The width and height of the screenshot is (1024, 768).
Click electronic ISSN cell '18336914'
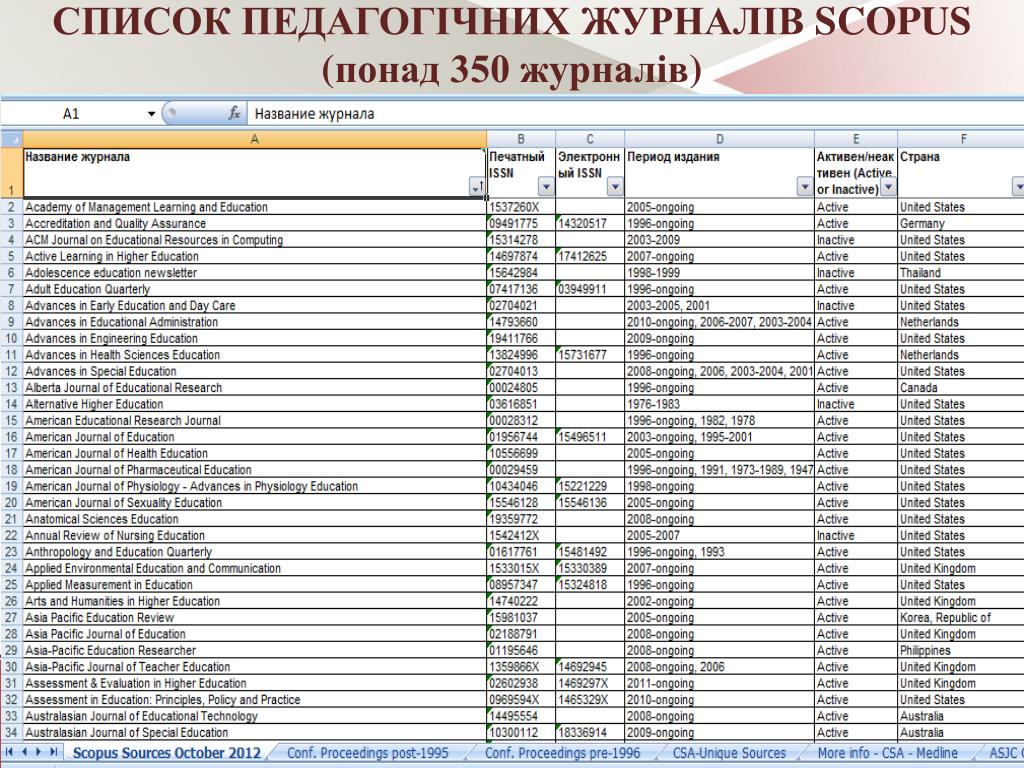[590, 733]
